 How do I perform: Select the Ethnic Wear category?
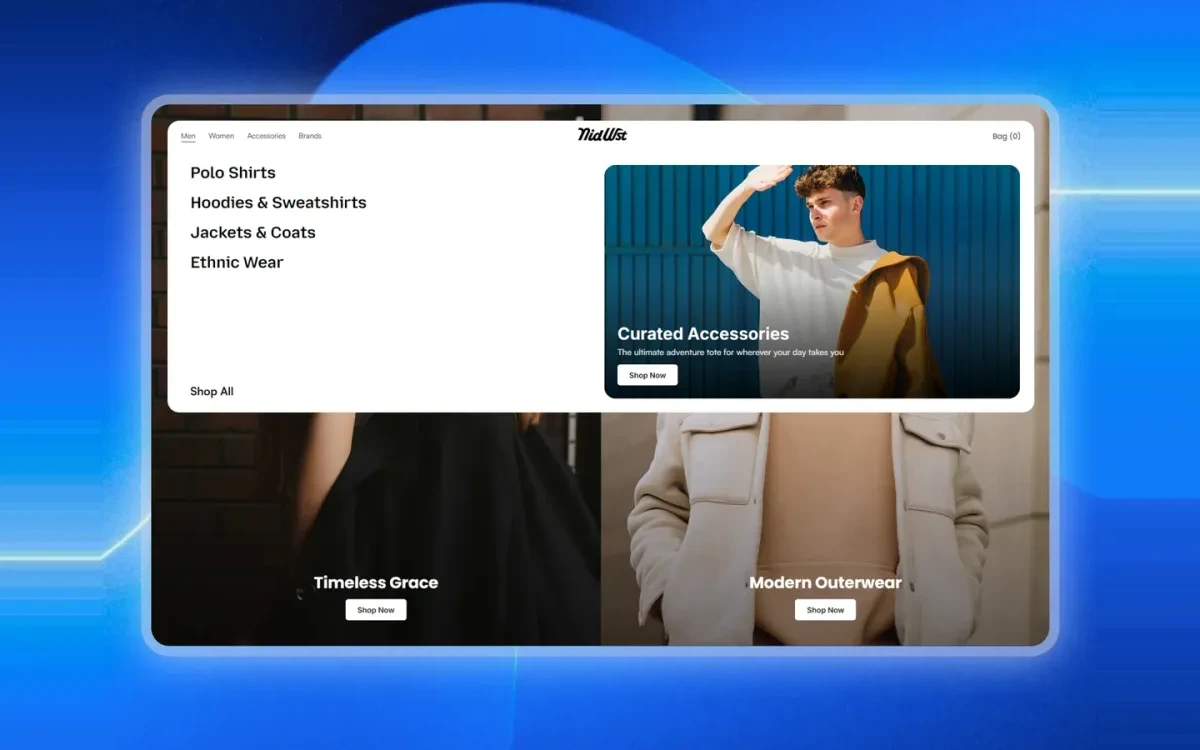click(237, 263)
